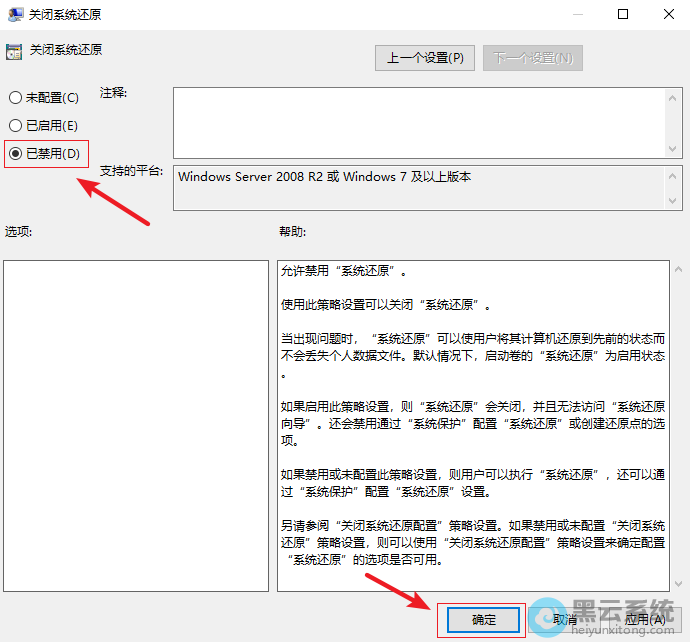Select the 已启用(E) radio option
Viewport: 690px width, 642px height.
(x=15, y=125)
